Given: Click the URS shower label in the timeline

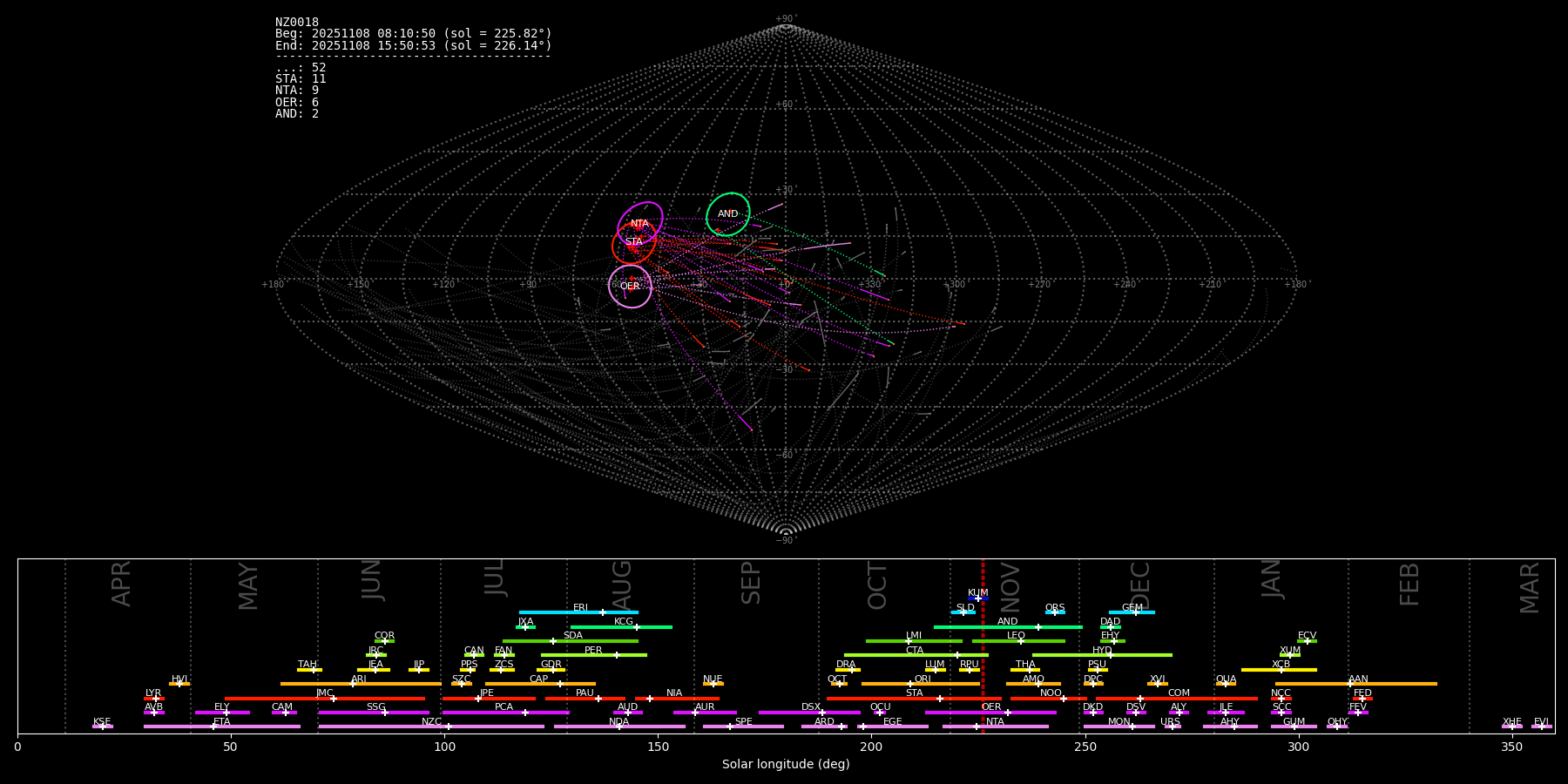Looking at the screenshot, I should tap(1171, 722).
